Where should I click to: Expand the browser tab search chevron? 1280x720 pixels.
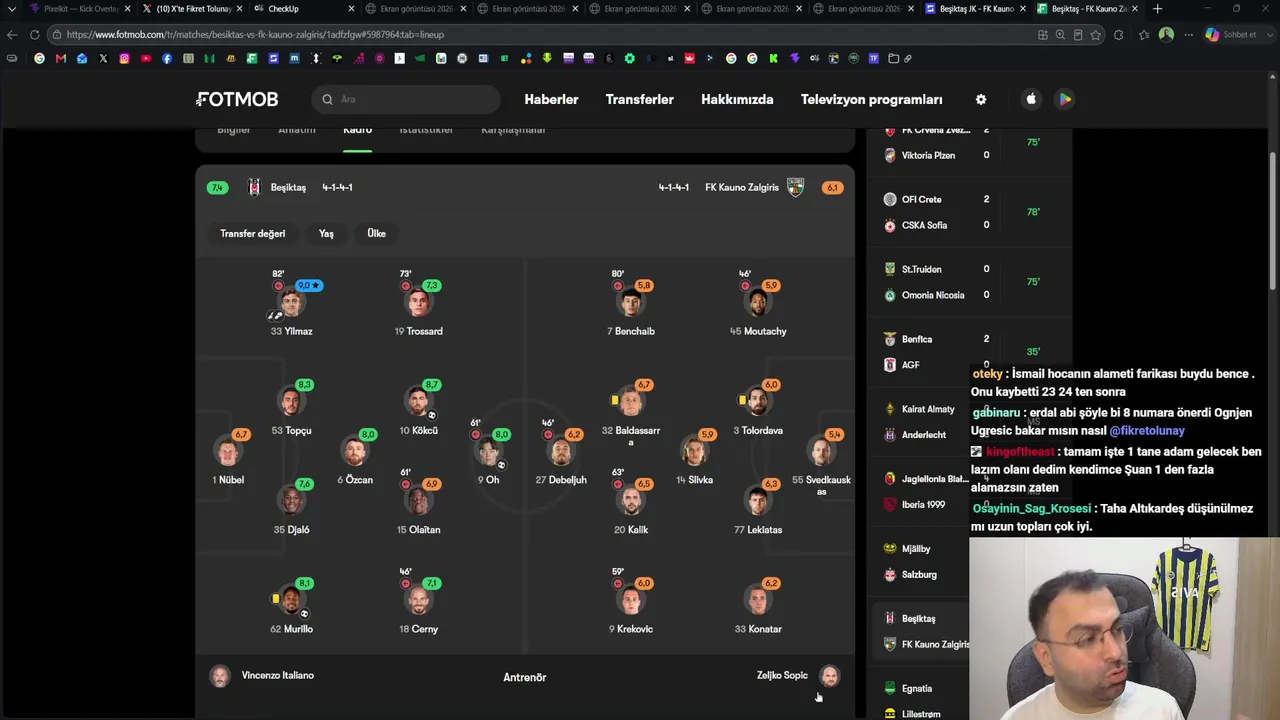12,9
